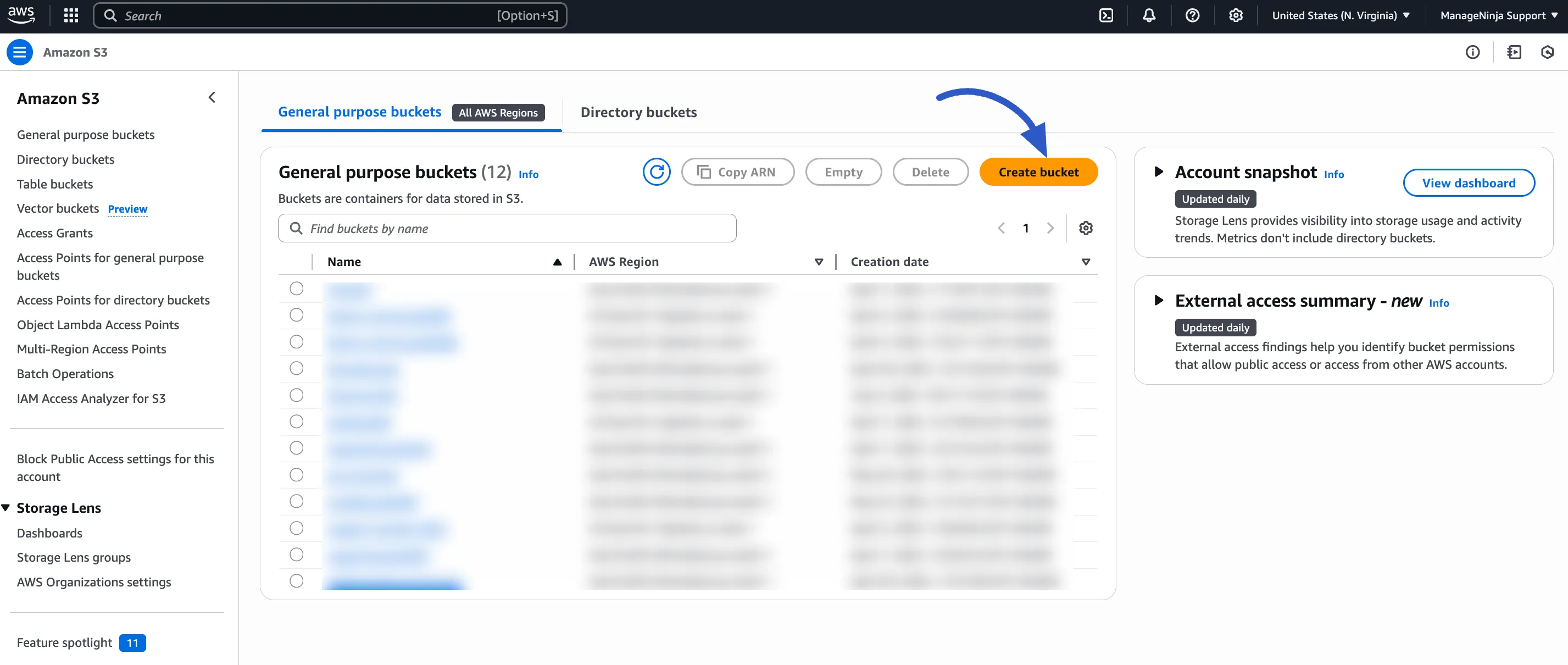Refresh the buckets list with the reload icon

coord(657,171)
